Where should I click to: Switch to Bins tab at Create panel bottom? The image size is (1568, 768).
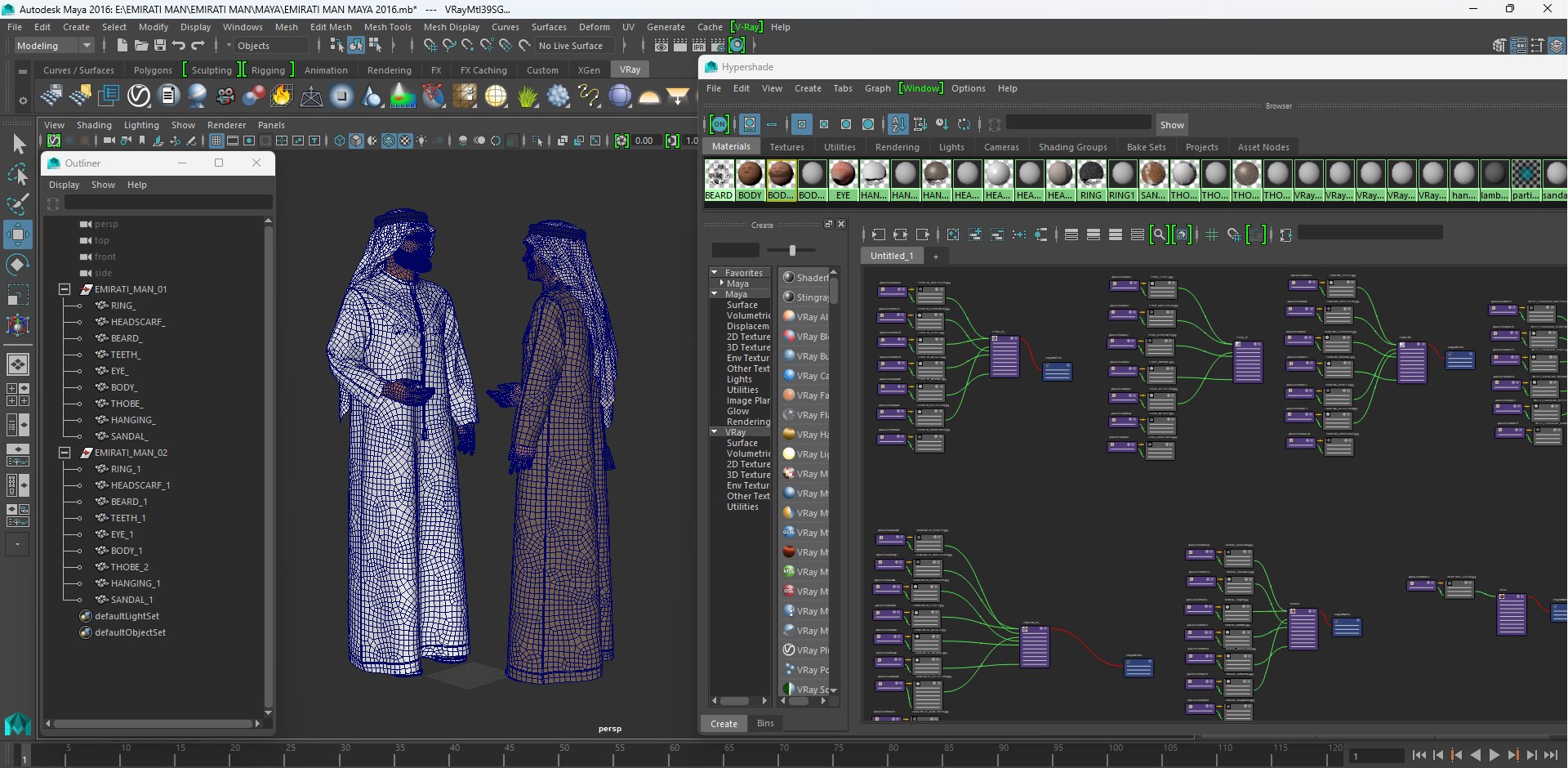coord(765,723)
